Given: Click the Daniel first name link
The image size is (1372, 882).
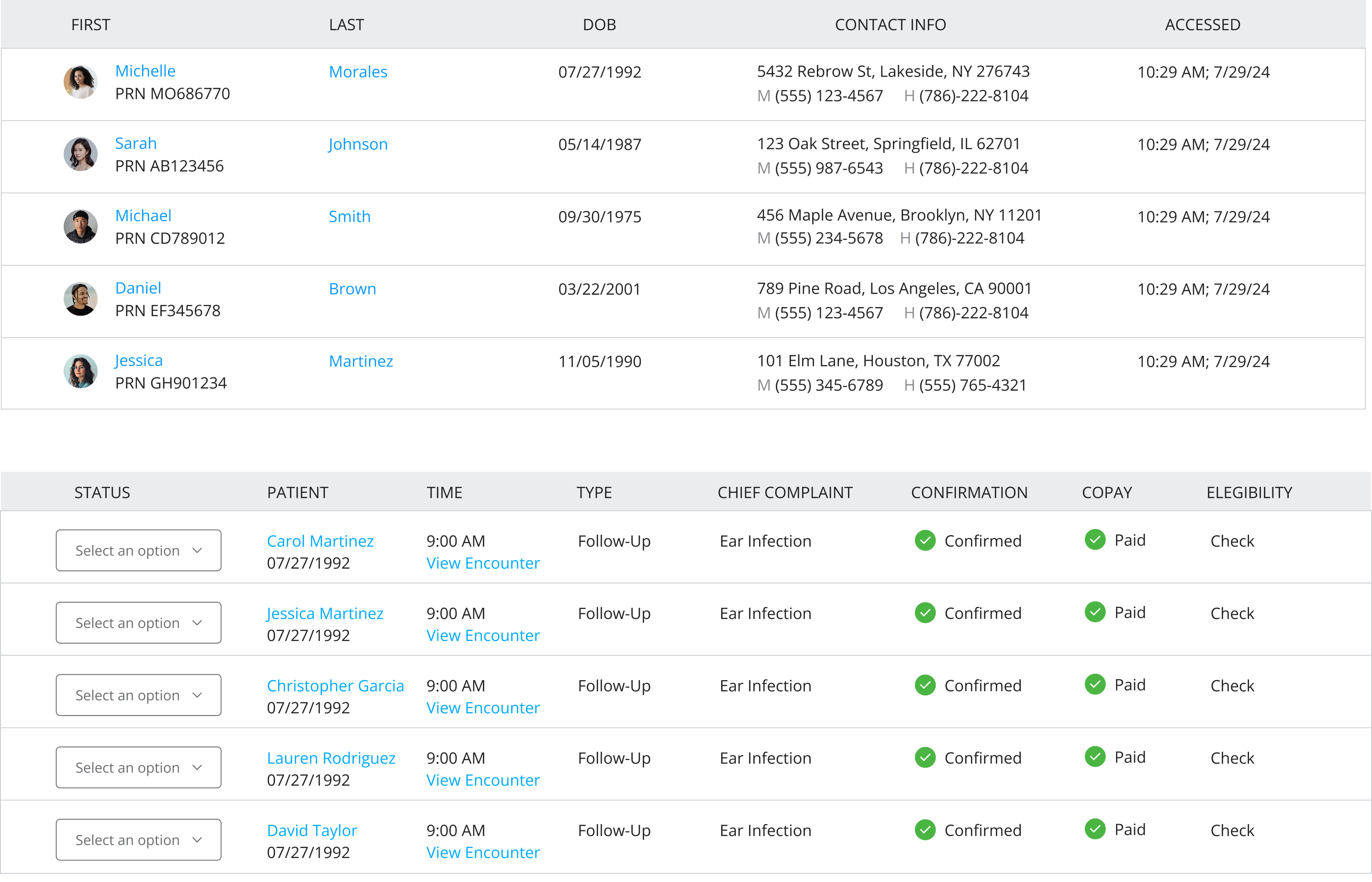Looking at the screenshot, I should 138,287.
